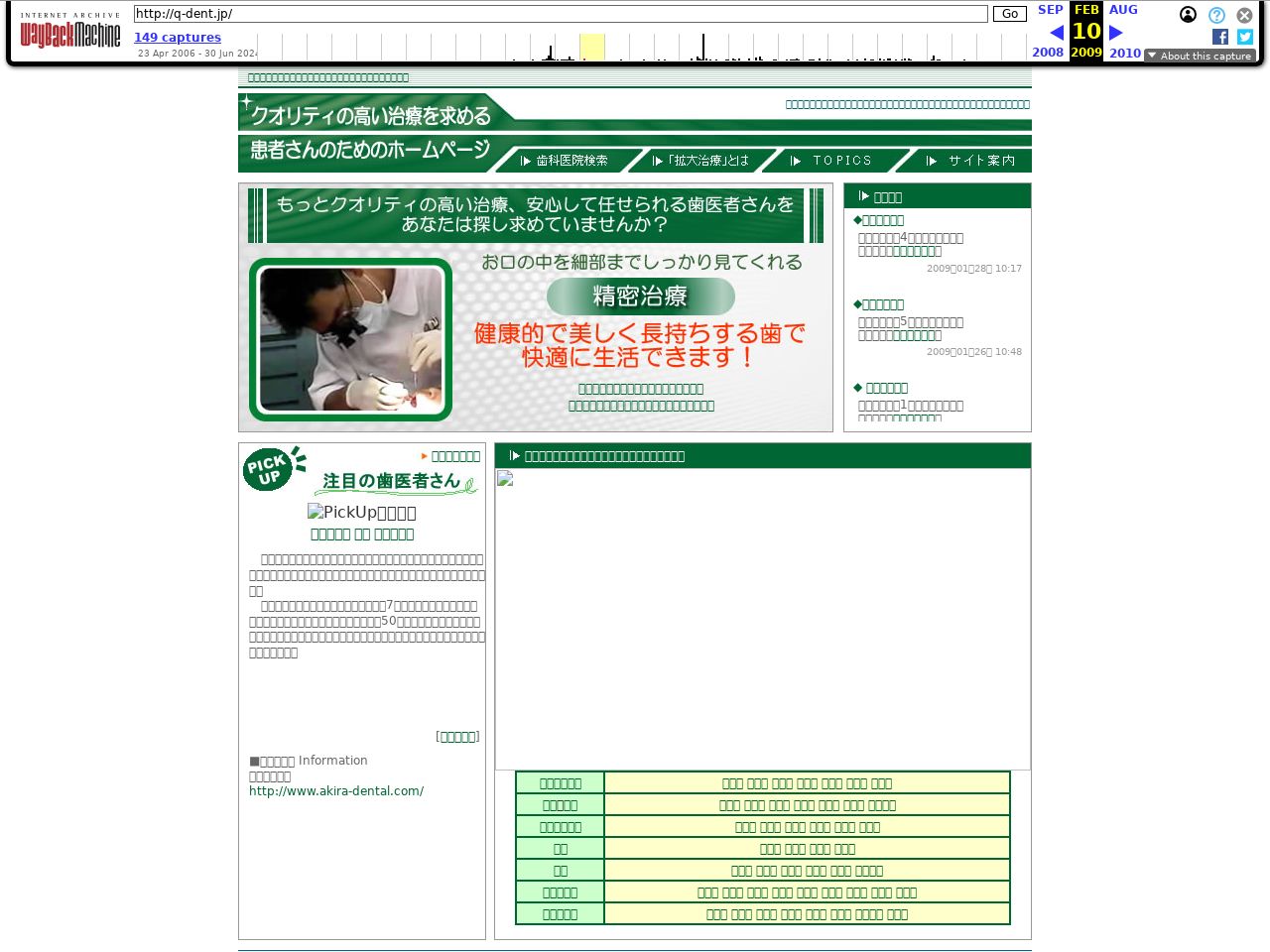Open the サイト案内 navigation tab
This screenshot has height=952, width=1270.
click(970, 161)
